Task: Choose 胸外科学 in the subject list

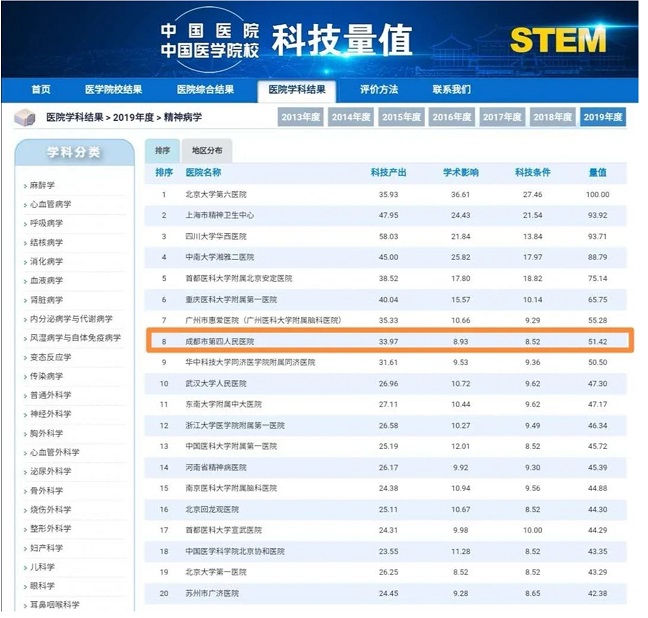Action: (46, 433)
